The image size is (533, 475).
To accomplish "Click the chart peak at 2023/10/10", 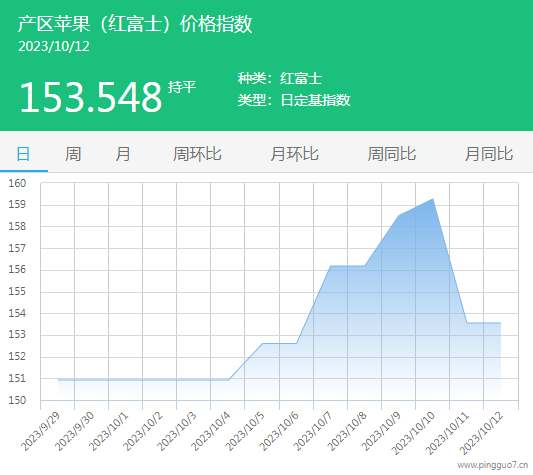I will tap(433, 199).
